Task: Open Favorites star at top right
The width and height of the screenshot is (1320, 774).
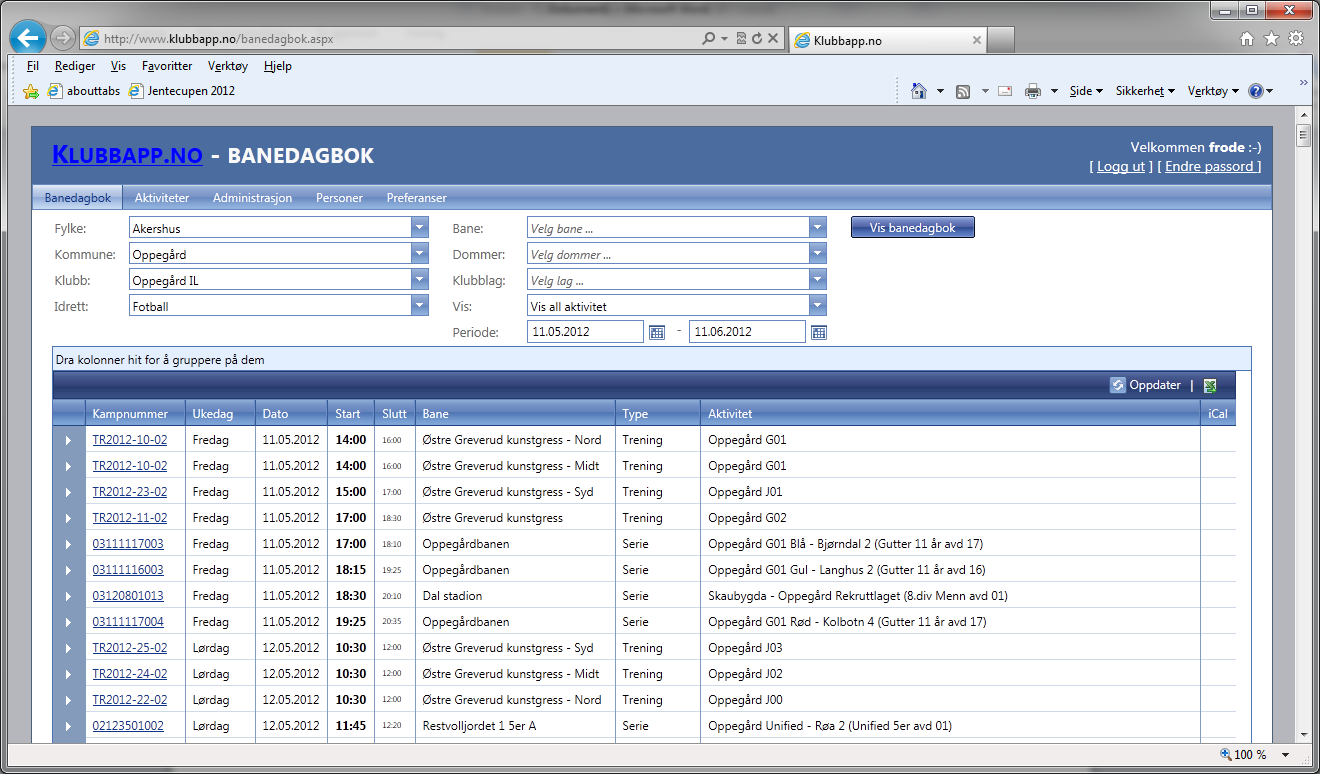Action: [x=1271, y=39]
